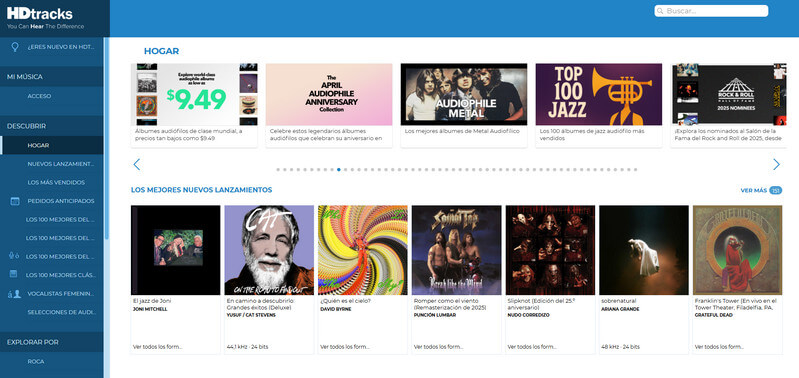Click the 'Romper como el viento' album title
Viewport: 799px width, 378px height.
[450, 304]
